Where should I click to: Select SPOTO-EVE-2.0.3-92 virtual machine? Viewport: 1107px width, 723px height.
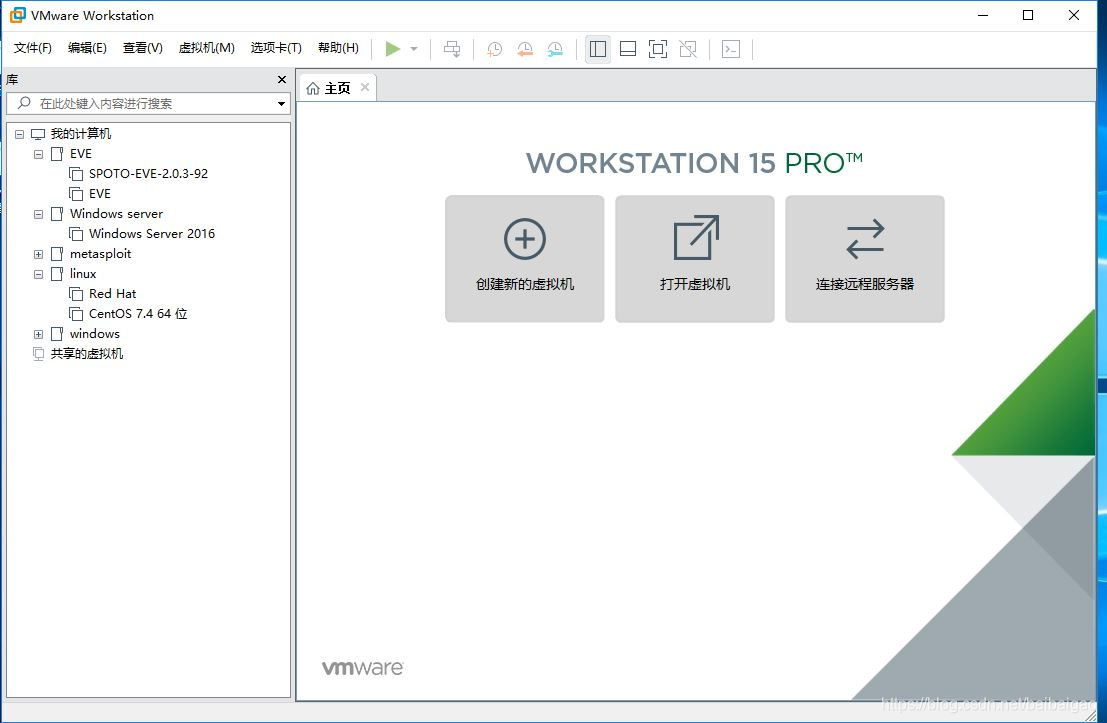point(148,174)
